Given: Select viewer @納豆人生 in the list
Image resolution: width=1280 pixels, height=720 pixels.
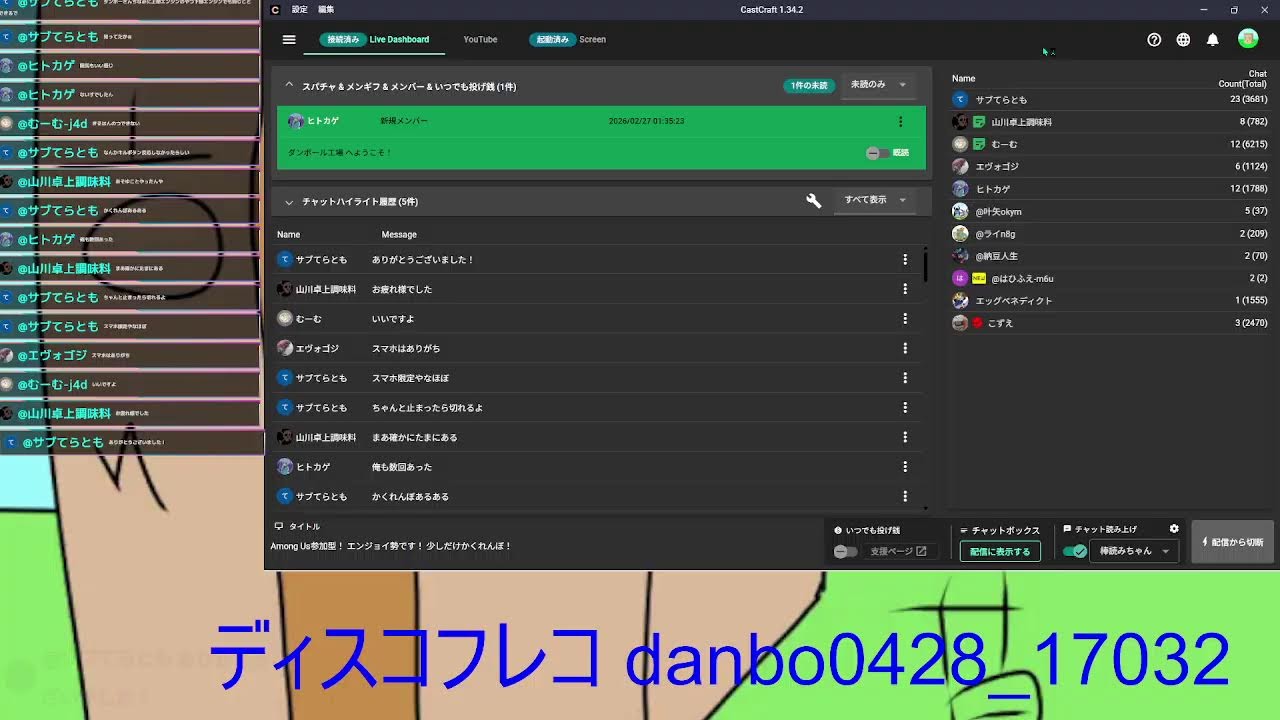Looking at the screenshot, I should pos(1109,256).
